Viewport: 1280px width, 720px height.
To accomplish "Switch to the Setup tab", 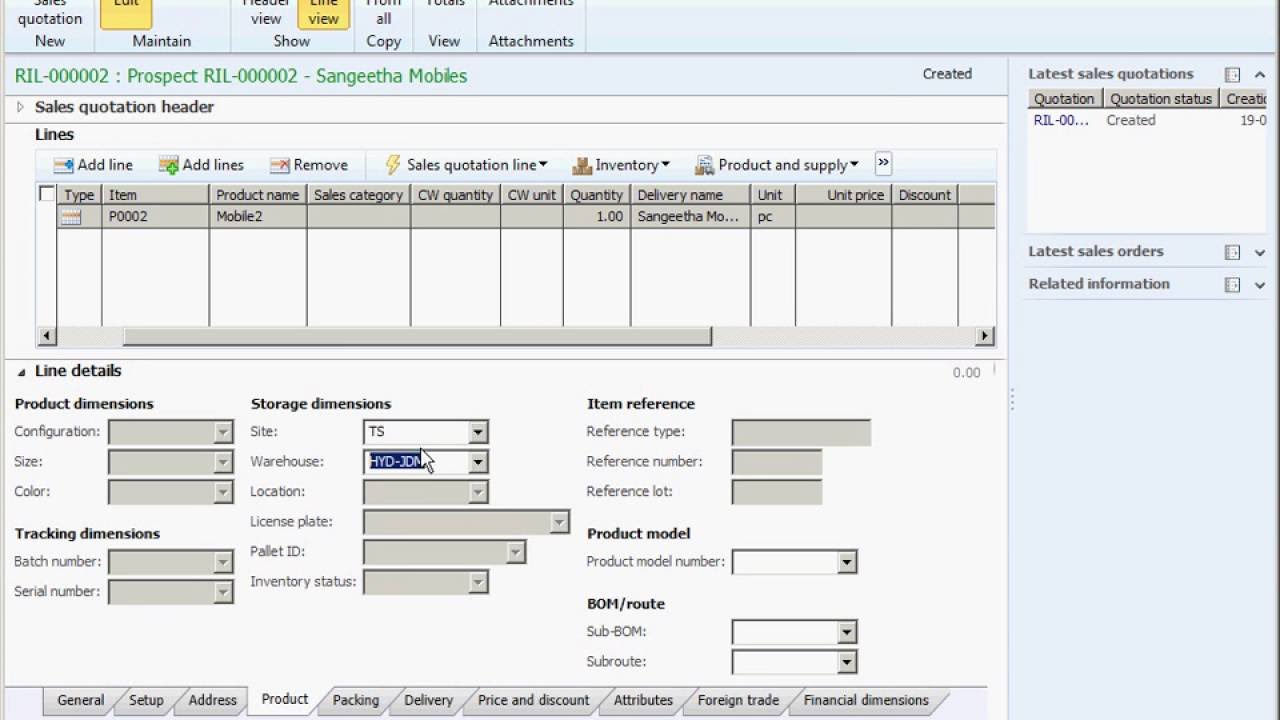I will pyautogui.click(x=146, y=700).
